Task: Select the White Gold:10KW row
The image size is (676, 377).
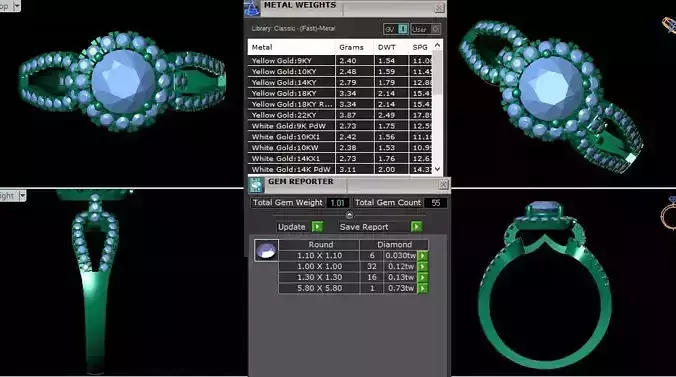Action: [x=340, y=148]
